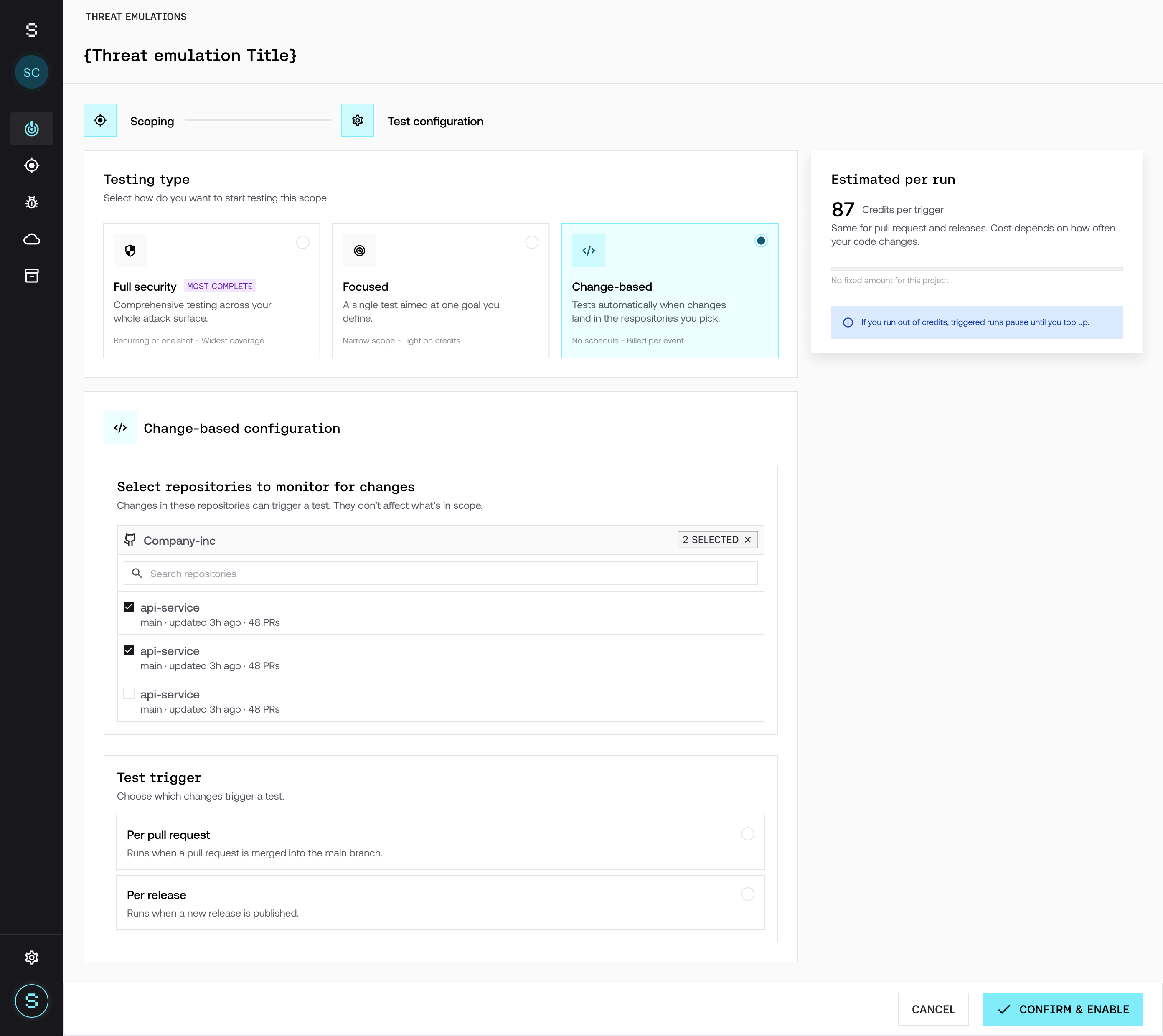This screenshot has width=1163, height=1036.
Task: Uncheck the first api-service checkbox
Action: (x=129, y=607)
